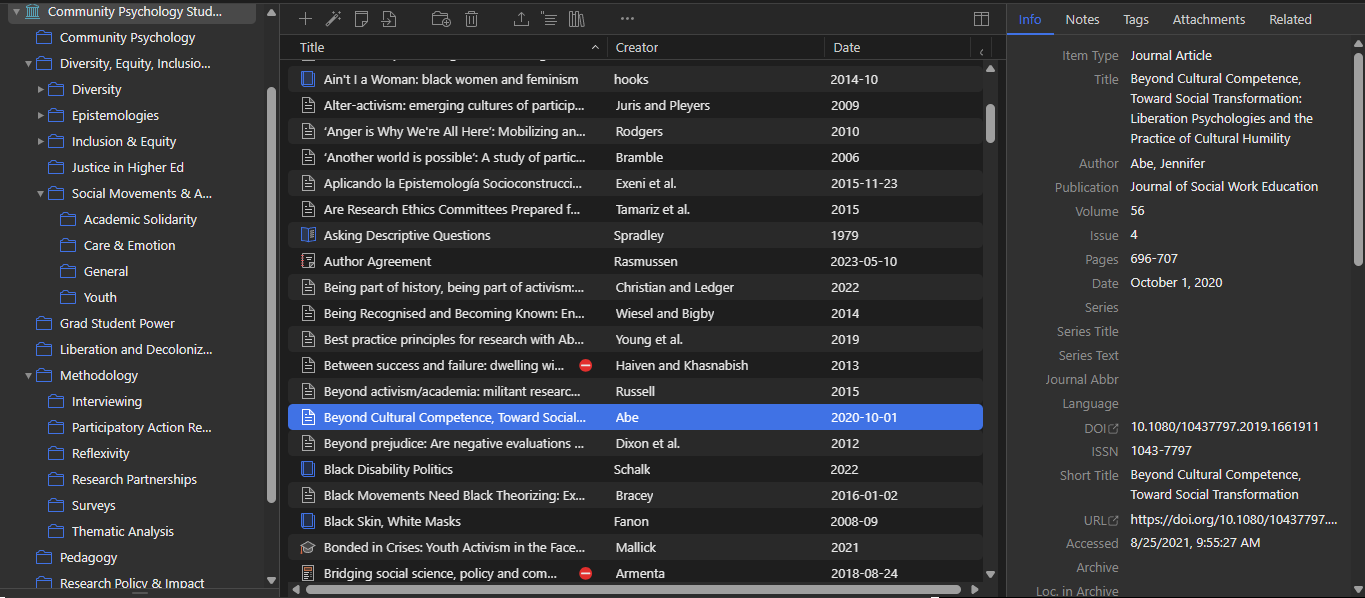The image size is (1365, 598).
Task: Select the Justice in Higher Ed collection
Action: 128,167
